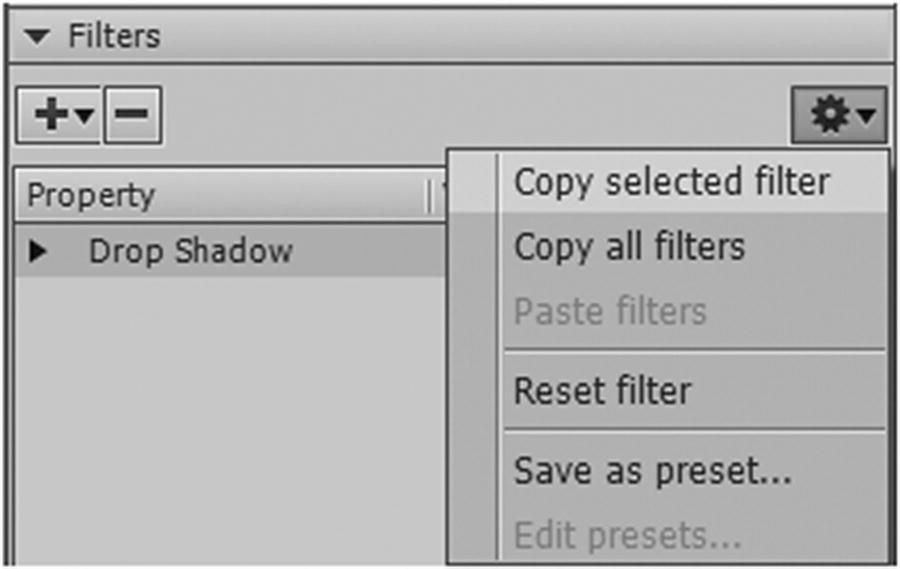900x569 pixels.
Task: Click the divider right of Property header
Action: click(x=428, y=195)
